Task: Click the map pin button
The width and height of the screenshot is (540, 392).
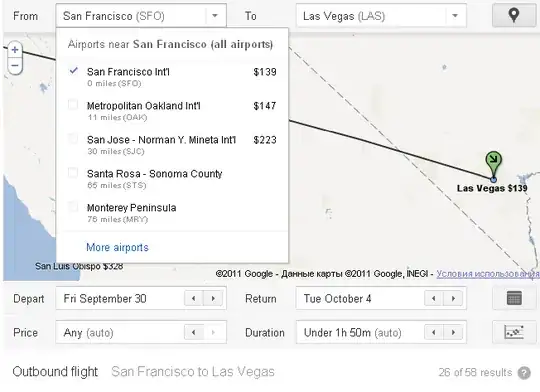Action: pos(514,16)
